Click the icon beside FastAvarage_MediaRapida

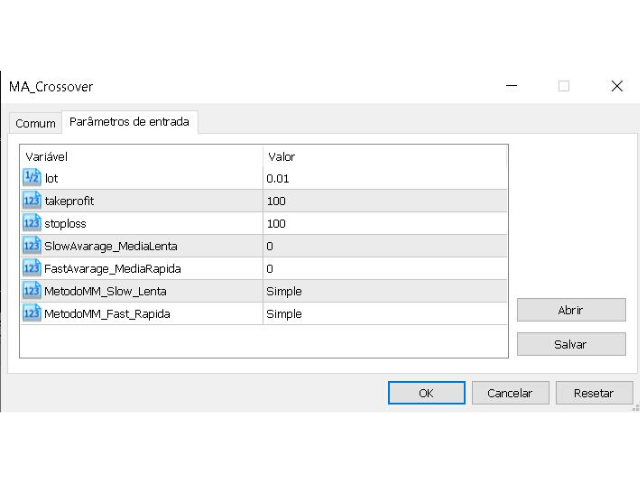[32, 268]
